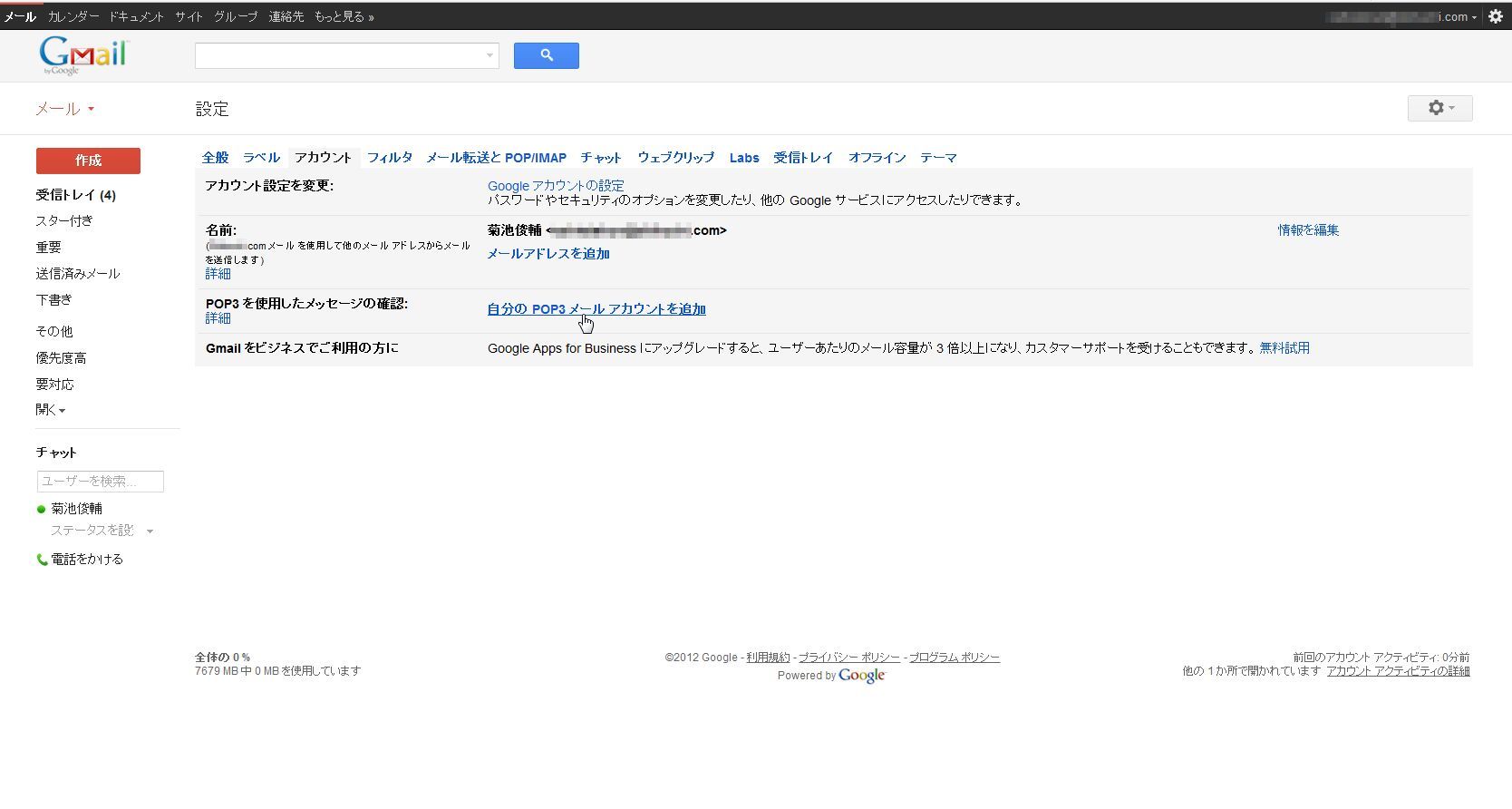Click the 作成 compose button
The image size is (1512, 809).
(x=88, y=161)
